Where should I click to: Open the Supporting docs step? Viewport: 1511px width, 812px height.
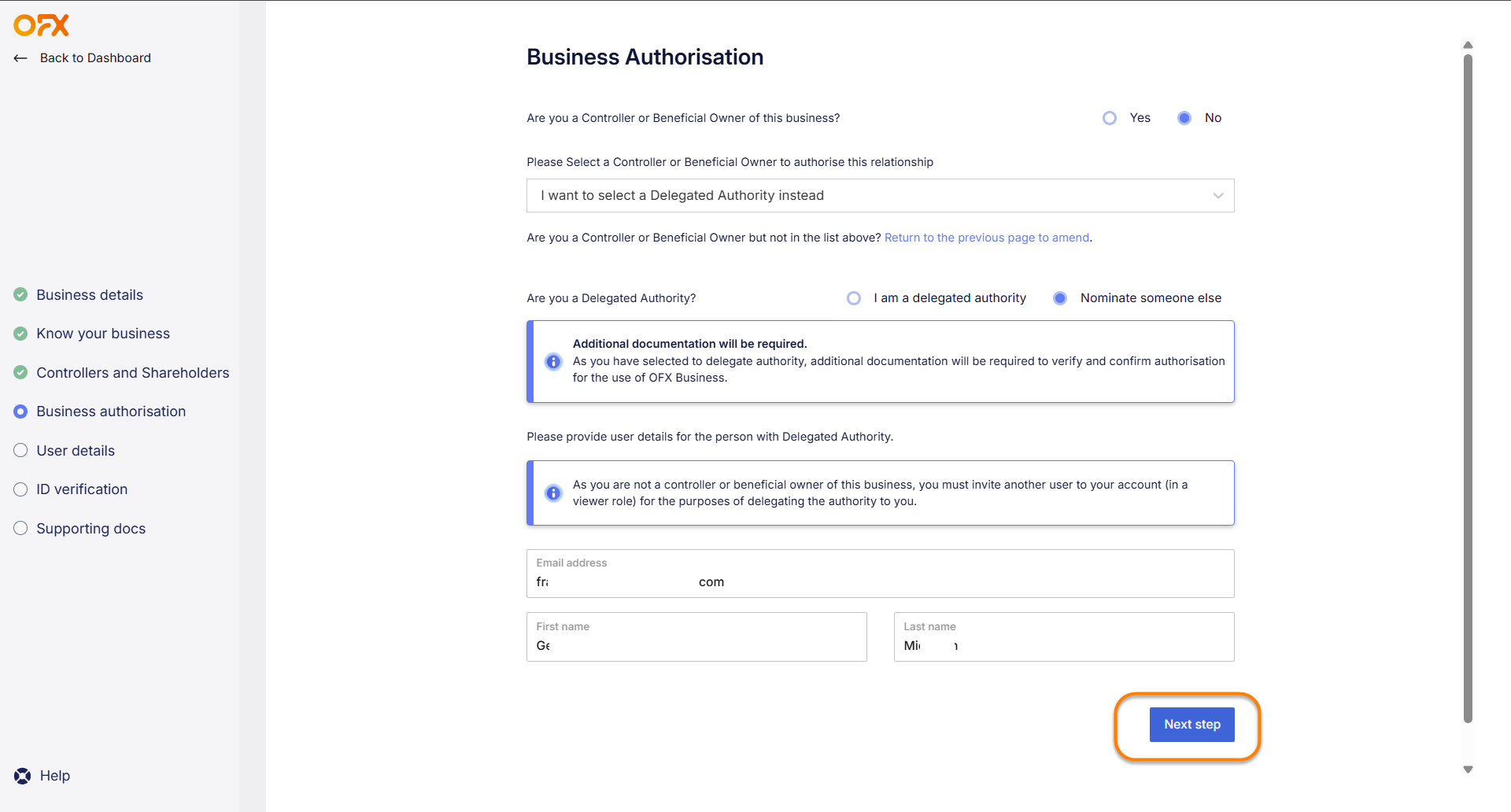tap(91, 529)
